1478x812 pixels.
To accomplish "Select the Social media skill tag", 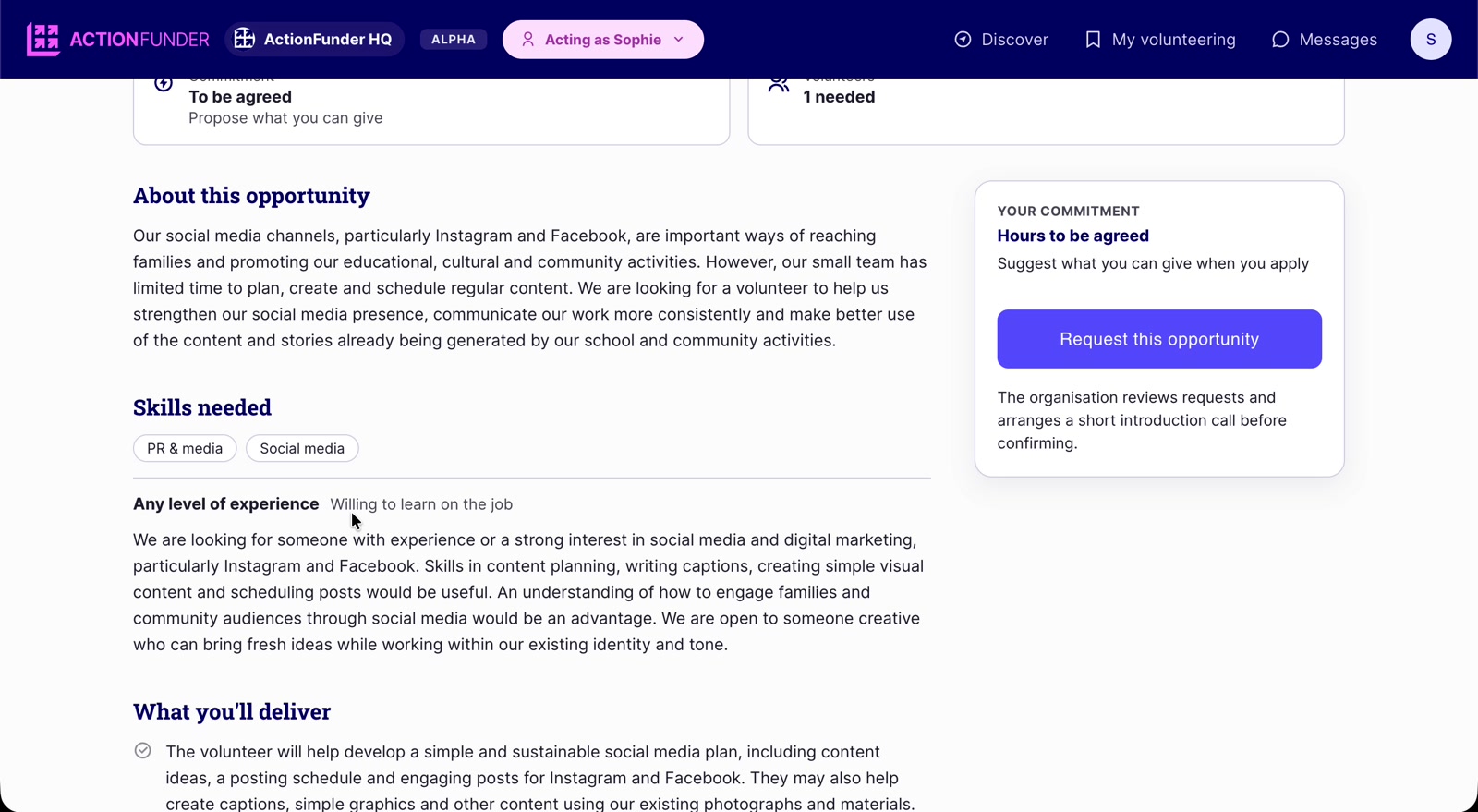I will [x=302, y=448].
